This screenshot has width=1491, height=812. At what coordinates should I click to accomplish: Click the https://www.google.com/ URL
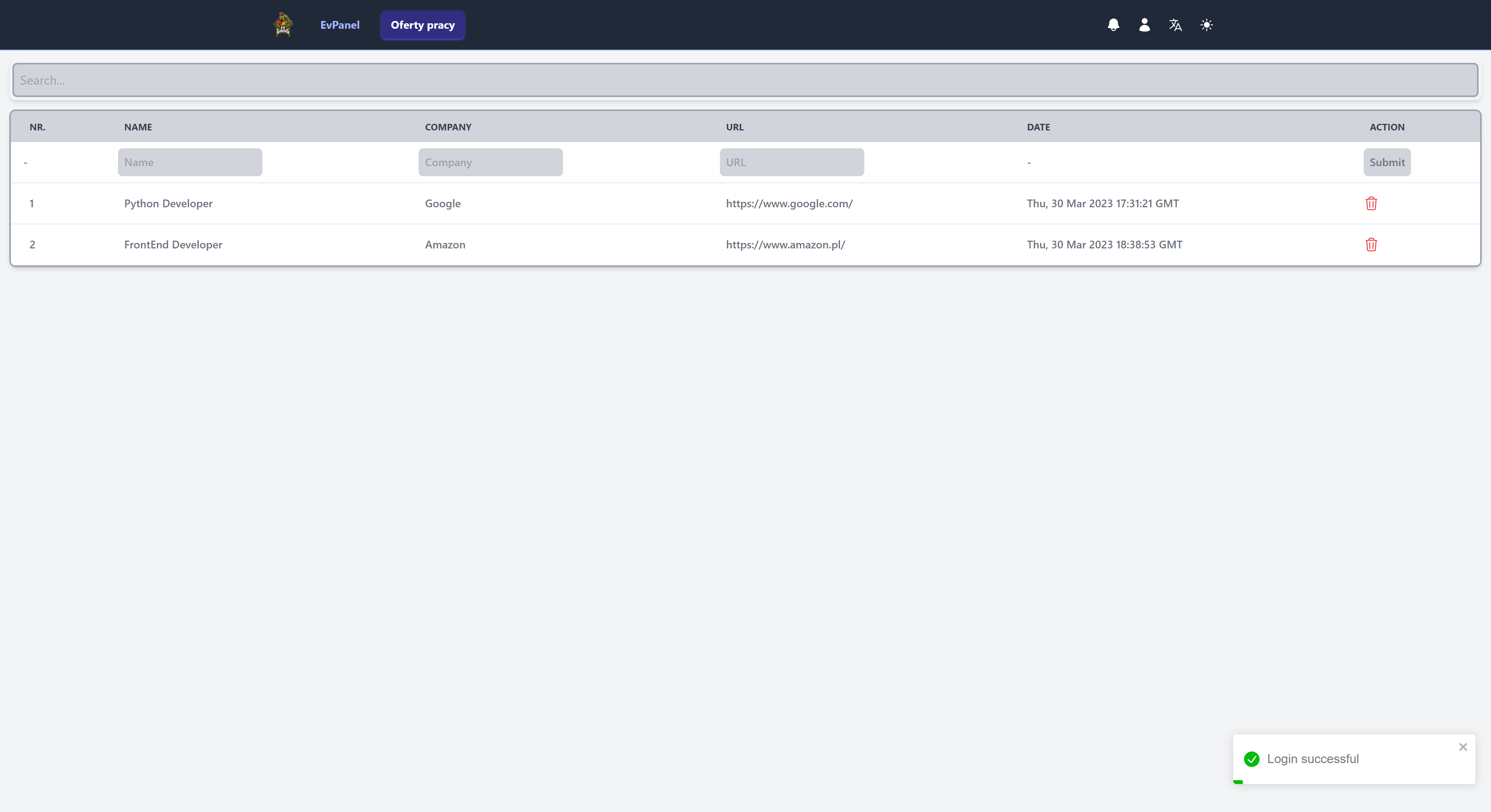pos(789,203)
